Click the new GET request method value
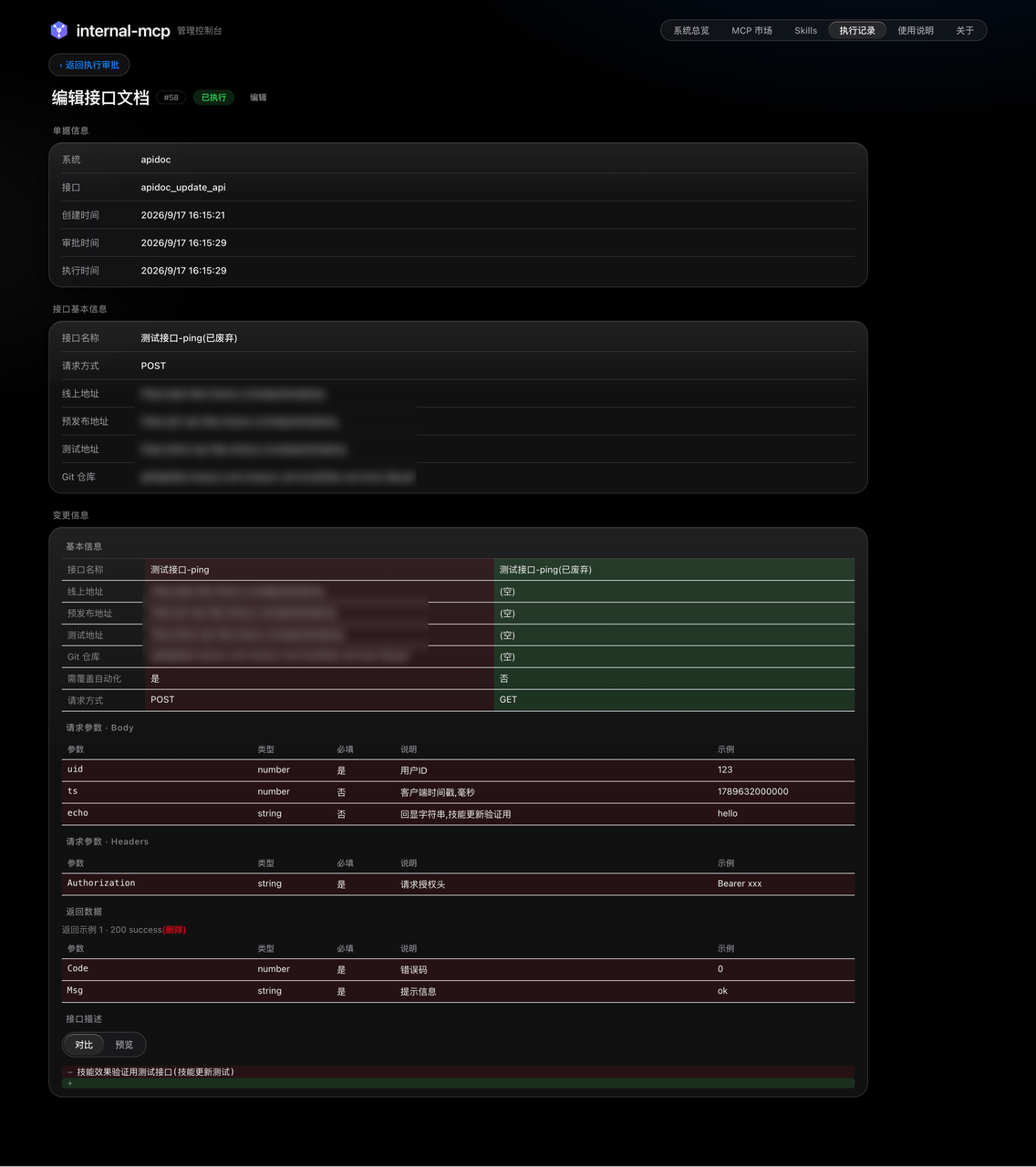 (x=508, y=699)
